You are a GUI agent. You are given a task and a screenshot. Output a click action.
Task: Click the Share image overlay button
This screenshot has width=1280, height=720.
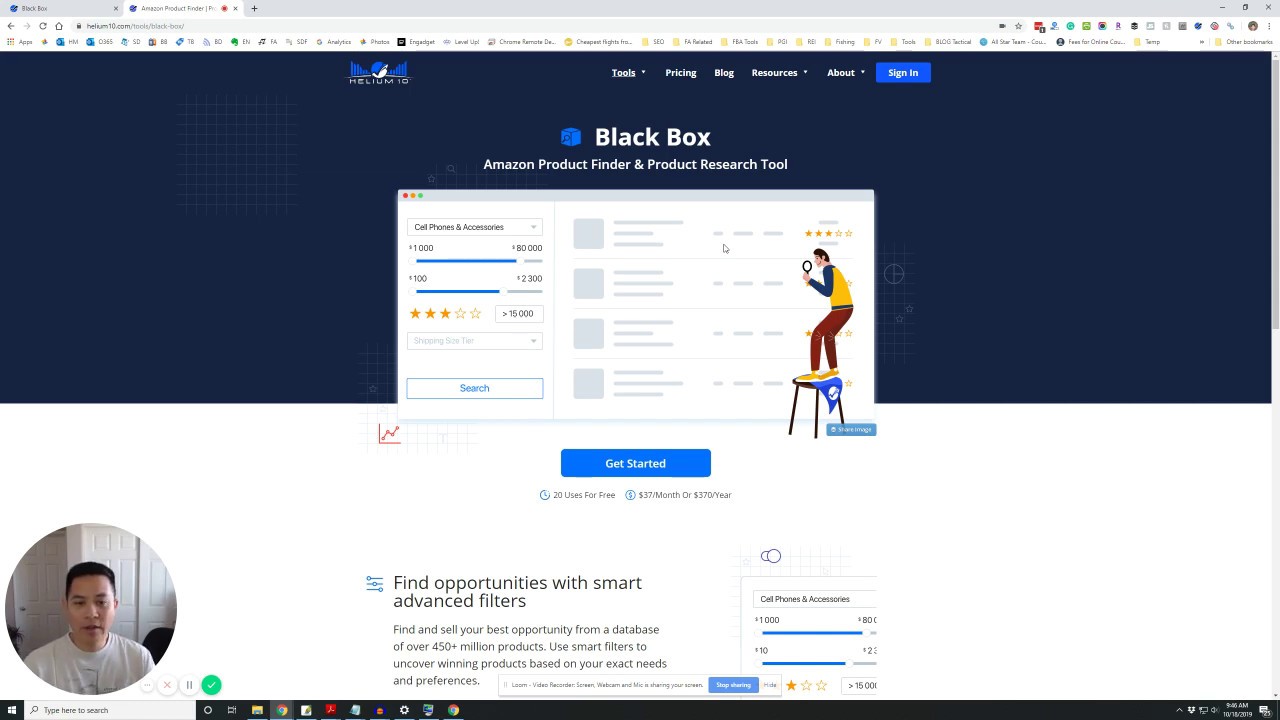coord(851,429)
